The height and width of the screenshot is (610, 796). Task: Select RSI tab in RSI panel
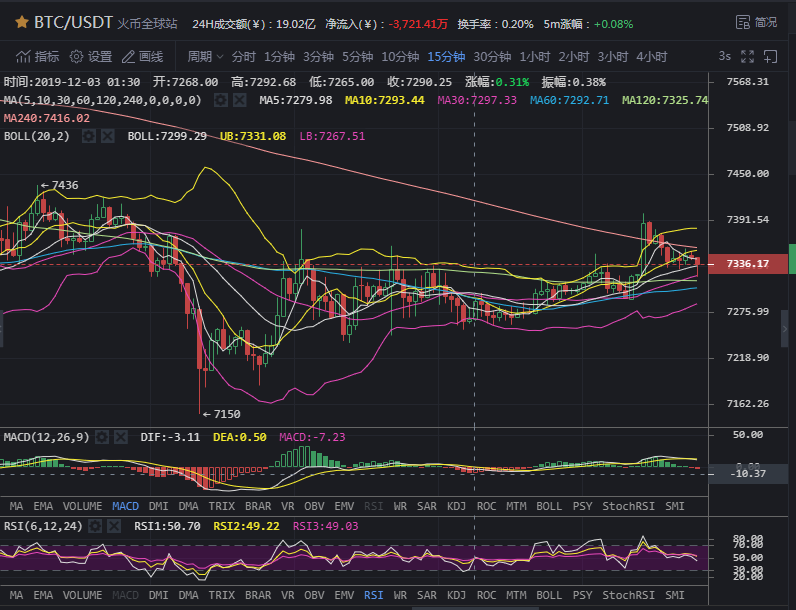pyautogui.click(x=374, y=595)
